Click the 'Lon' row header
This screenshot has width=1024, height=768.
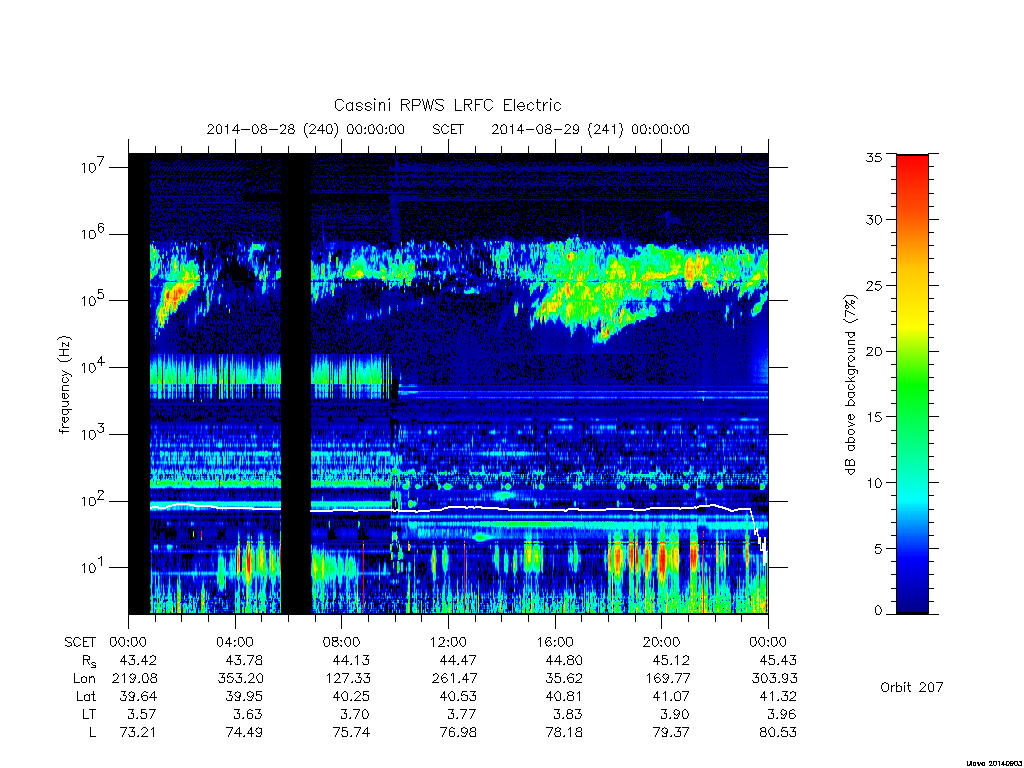[84, 679]
